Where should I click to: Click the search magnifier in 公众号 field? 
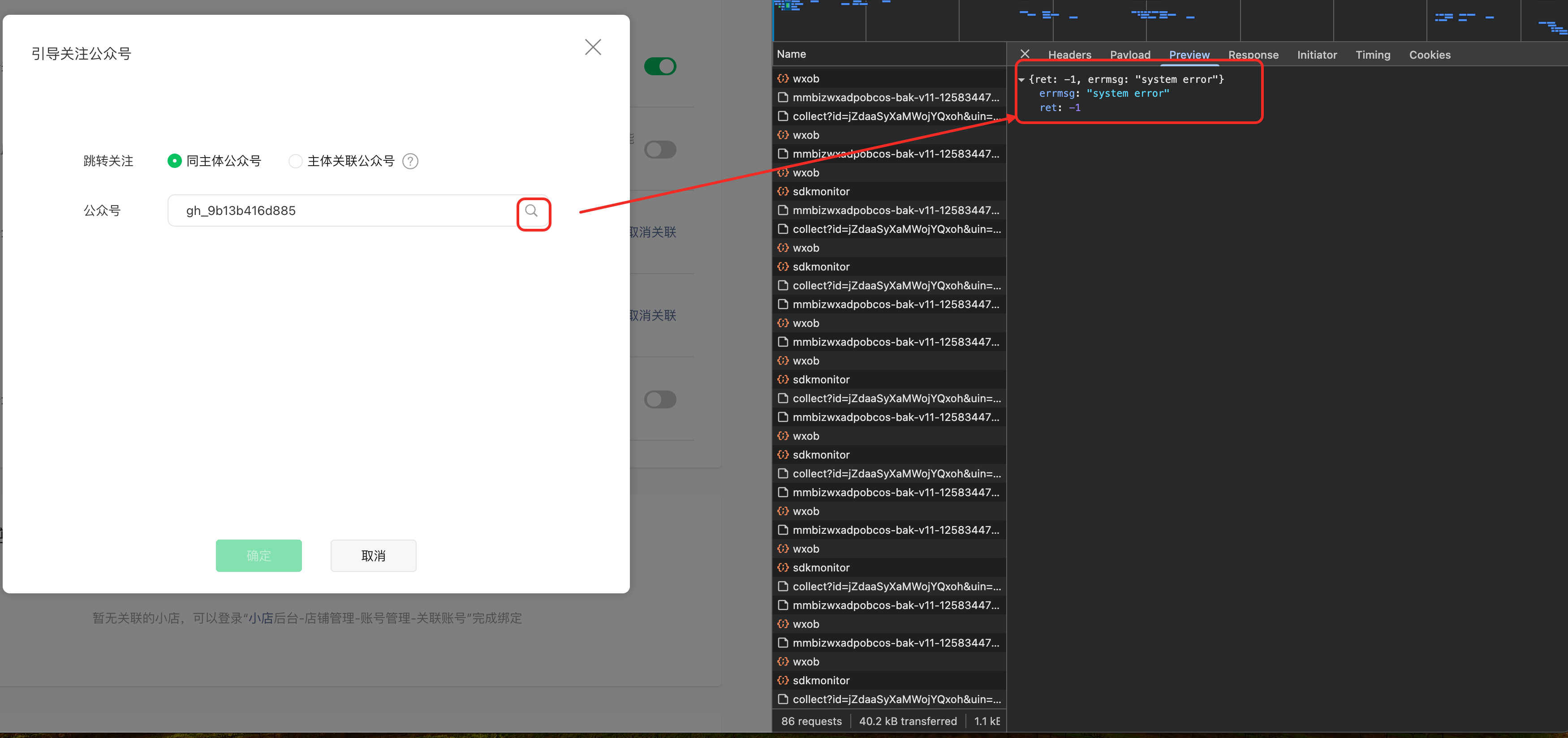click(x=531, y=211)
